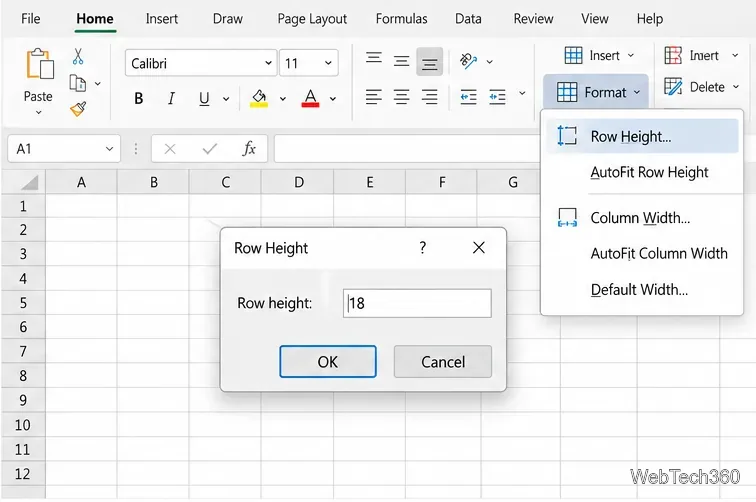
Task: Toggle Underline formatting
Action: pyautogui.click(x=204, y=98)
